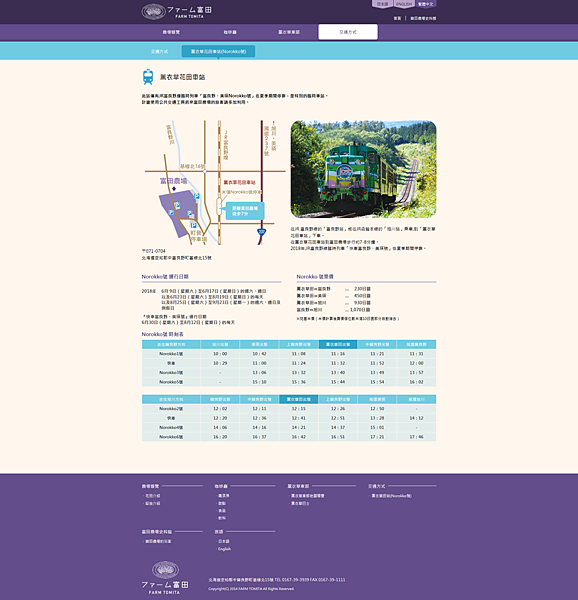Click the Norokko 號票價 heading
Viewport: 578px width, 600px height.
[x=315, y=276]
